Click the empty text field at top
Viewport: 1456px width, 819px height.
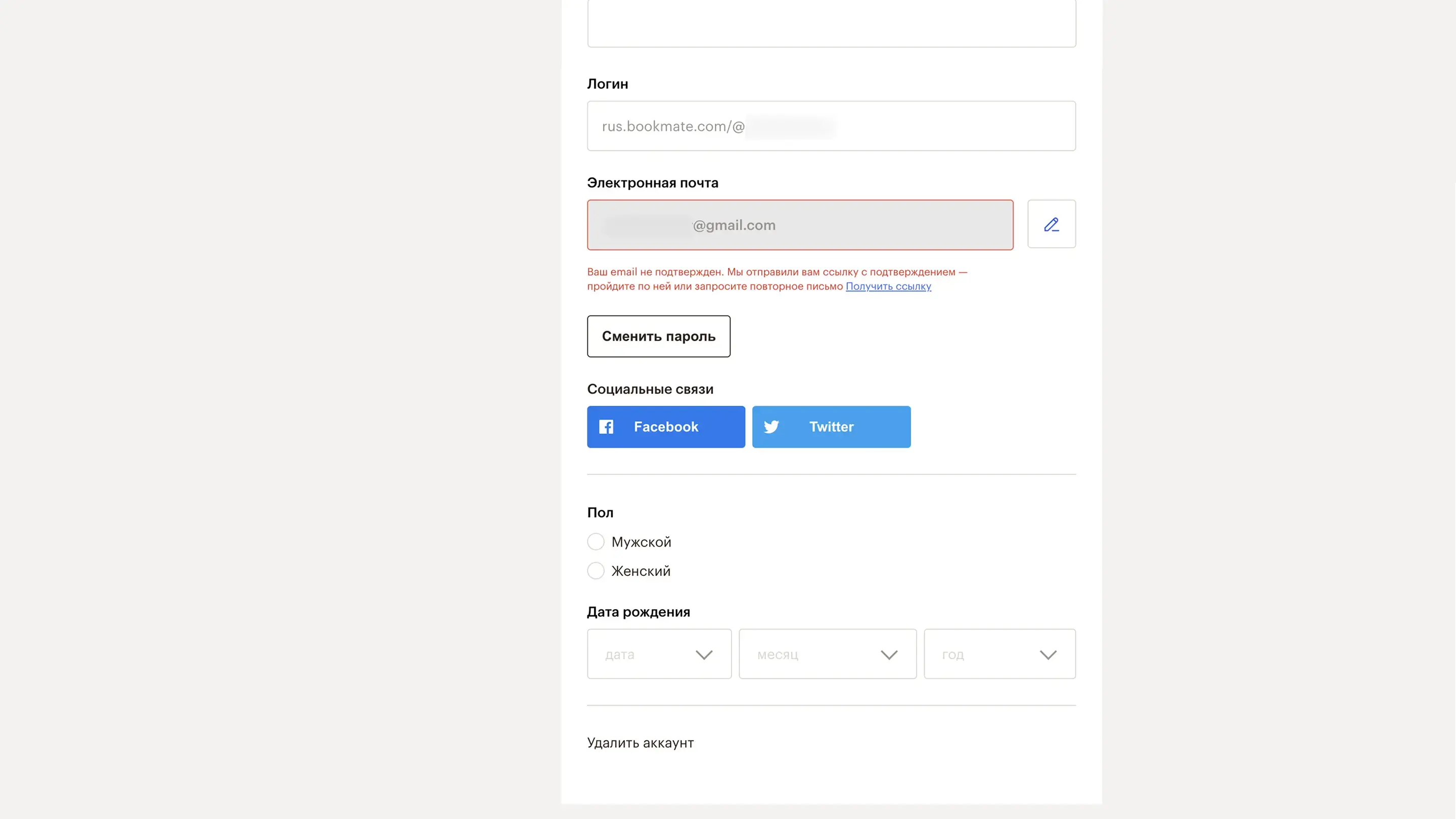pos(831,24)
